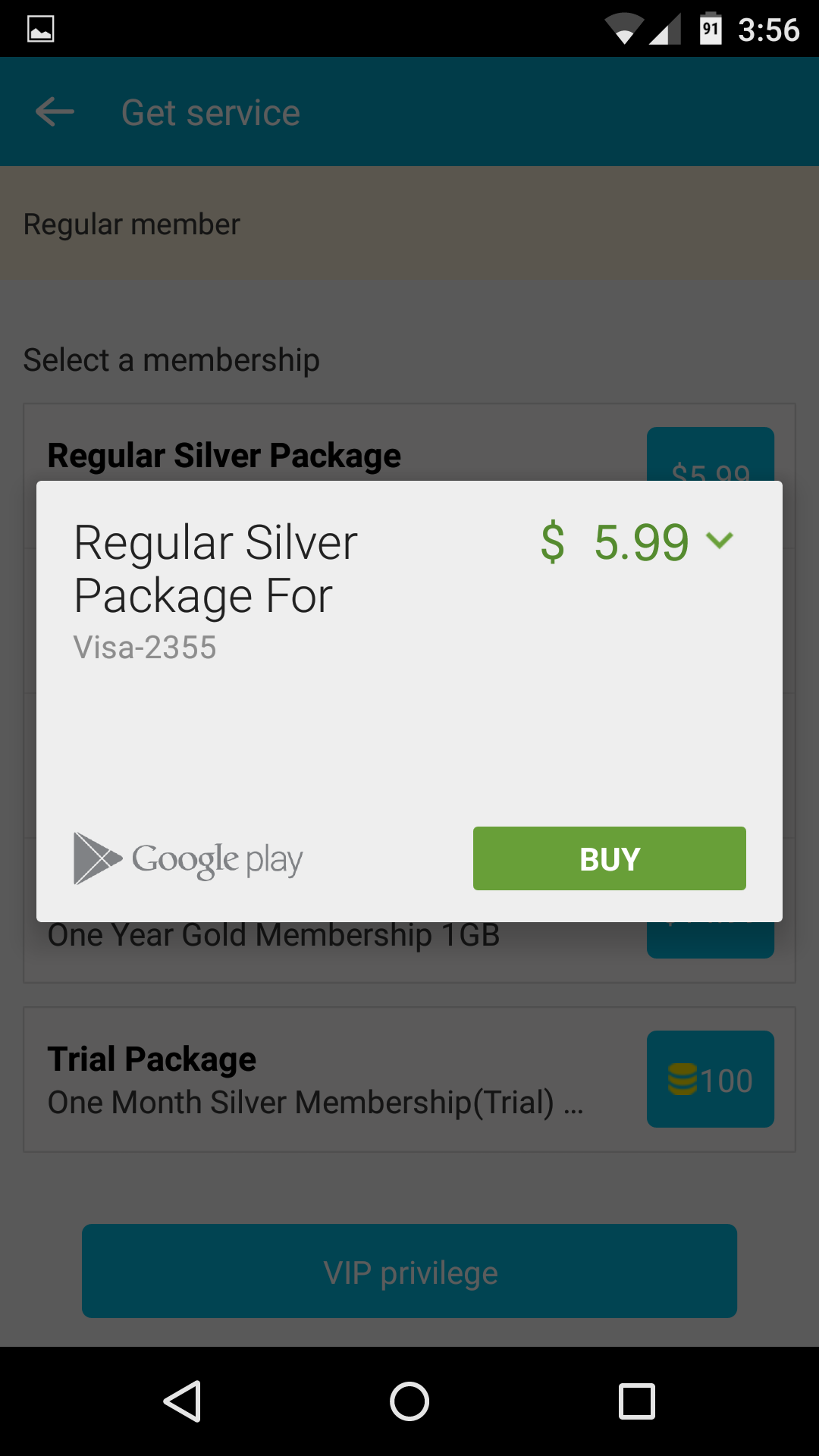The image size is (819, 1456).
Task: Open the VIP privilege button
Action: [409, 1271]
